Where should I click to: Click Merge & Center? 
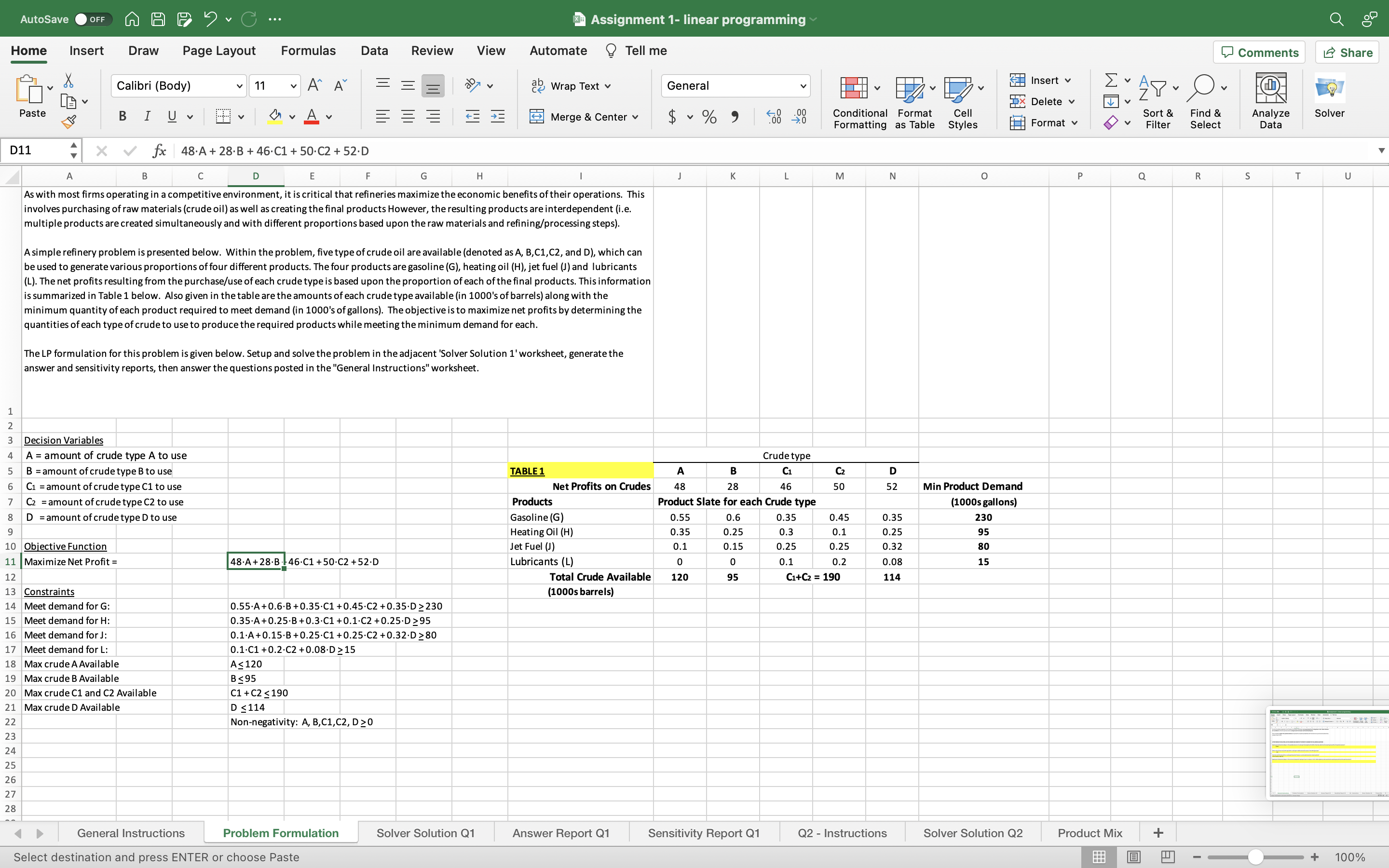click(x=585, y=117)
